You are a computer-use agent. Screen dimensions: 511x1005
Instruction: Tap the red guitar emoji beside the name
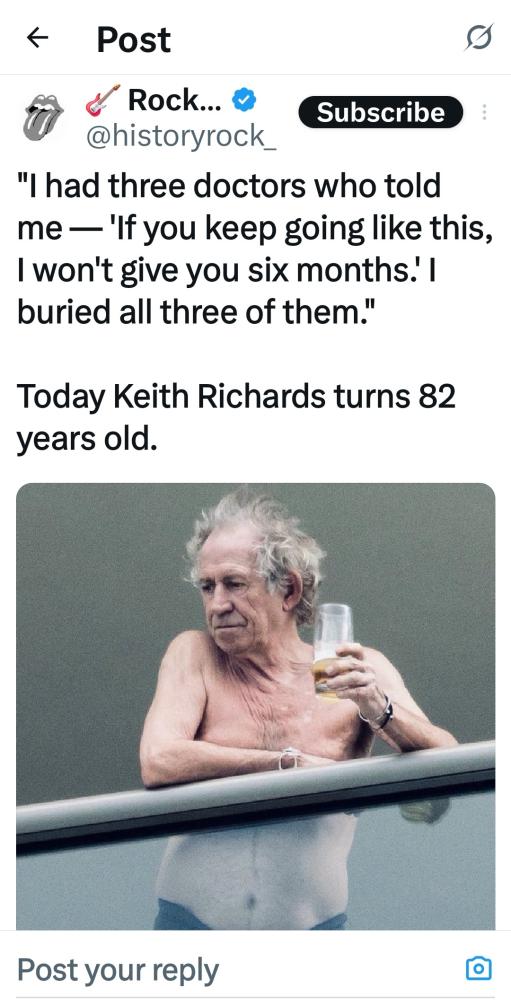coord(103,100)
